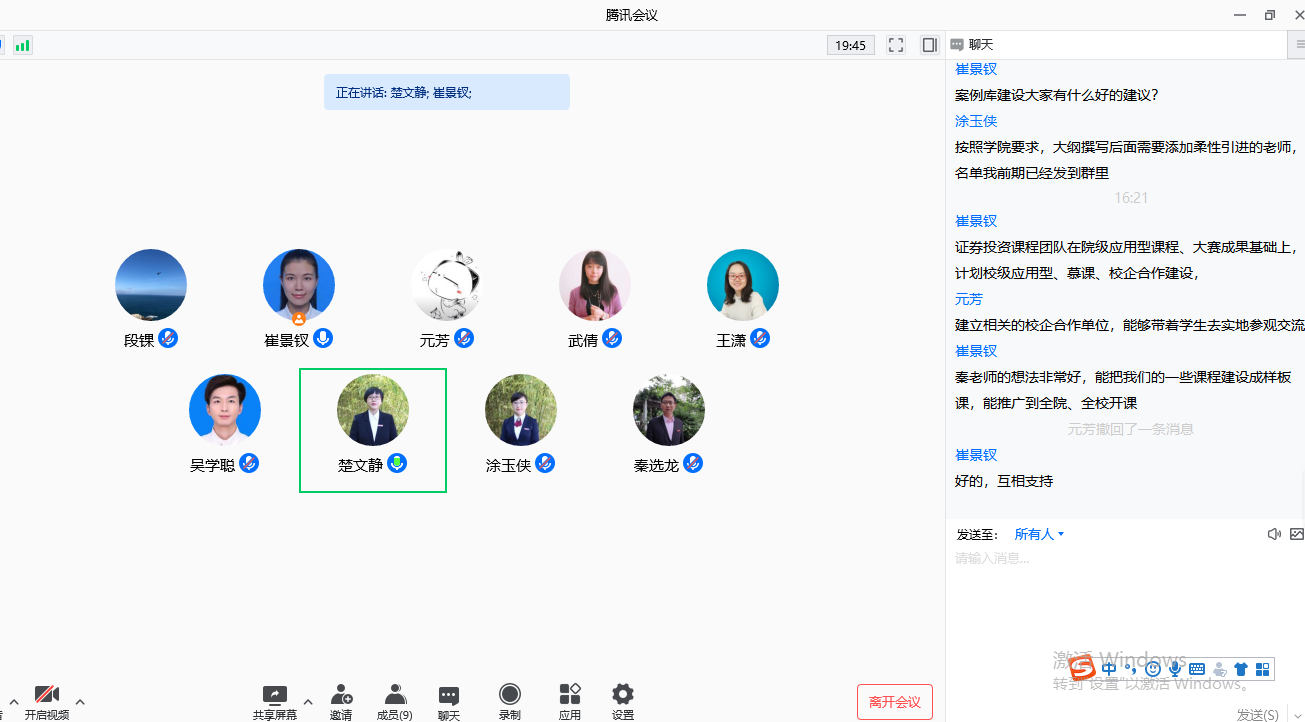Expand the arrow beside 共享屏幕
The image size is (1305, 722).
pyautogui.click(x=308, y=701)
